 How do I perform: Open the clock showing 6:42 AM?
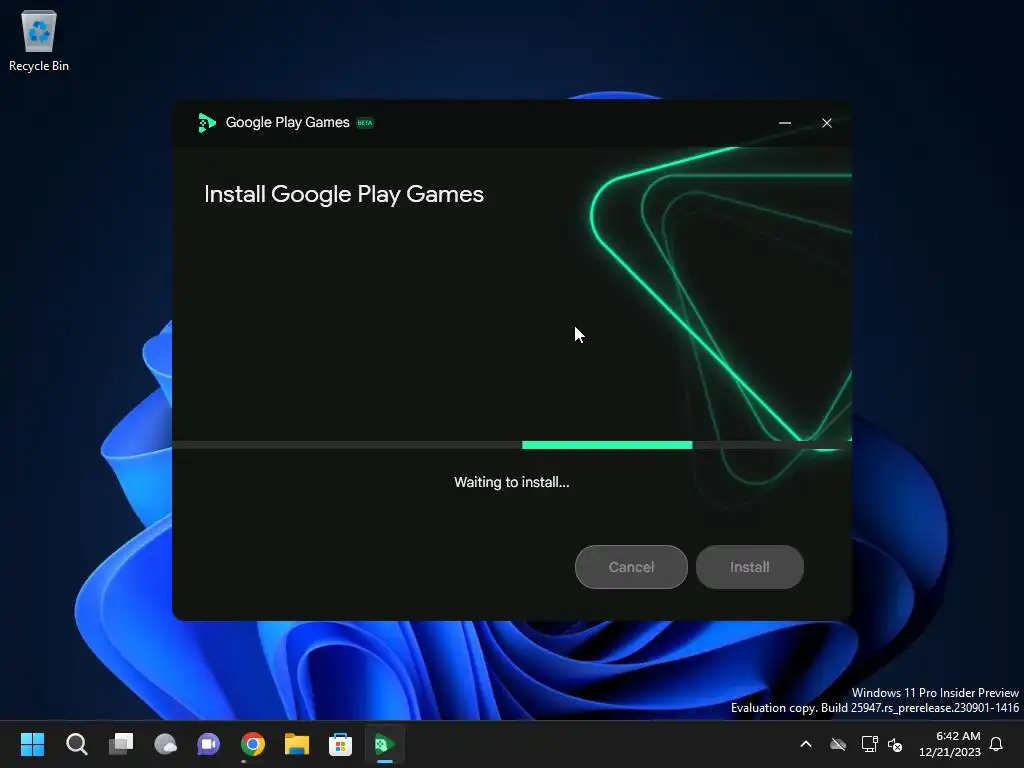pyautogui.click(x=950, y=744)
